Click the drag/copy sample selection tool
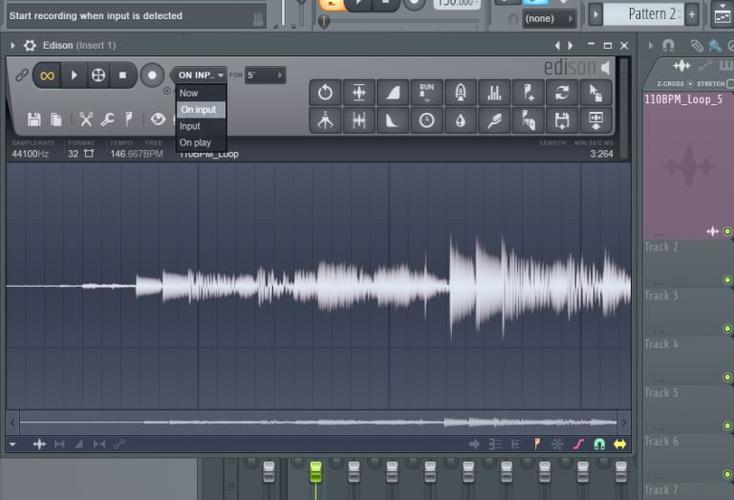 pyautogui.click(x=595, y=93)
